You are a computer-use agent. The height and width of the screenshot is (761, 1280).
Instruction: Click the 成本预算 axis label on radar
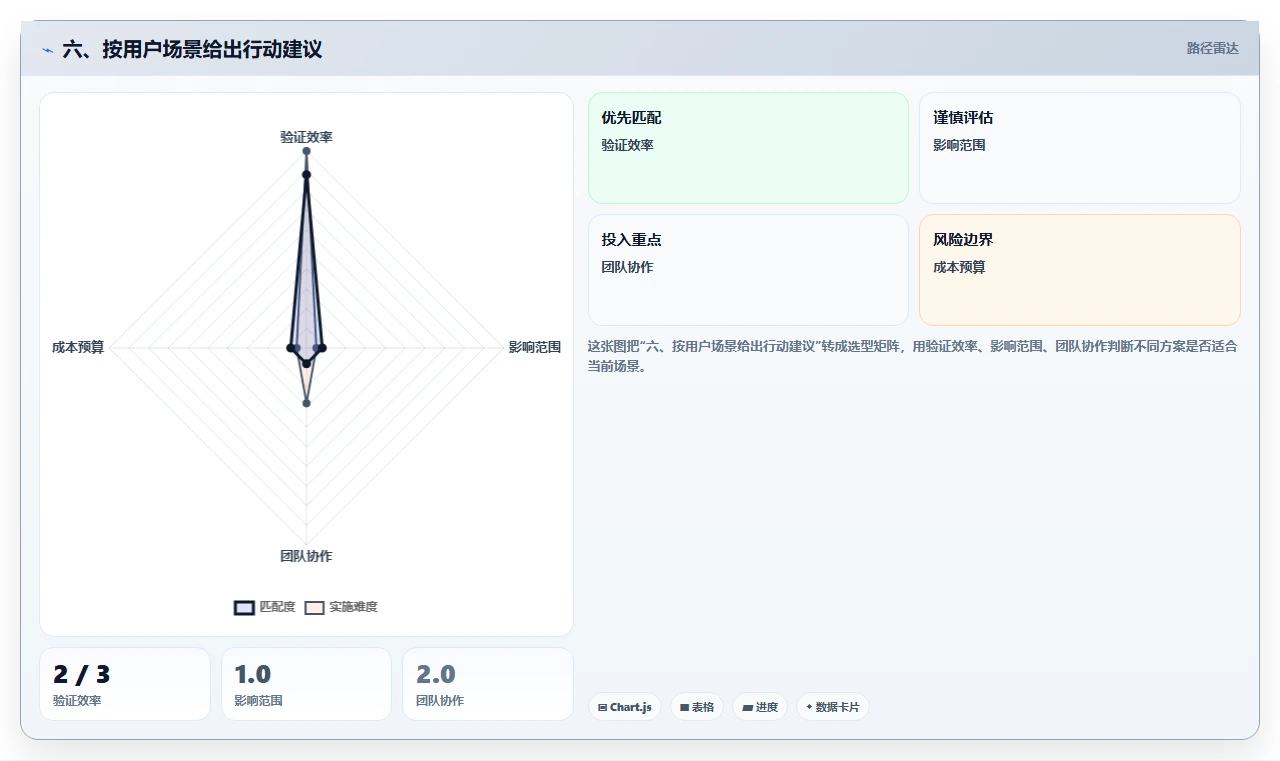(x=78, y=347)
